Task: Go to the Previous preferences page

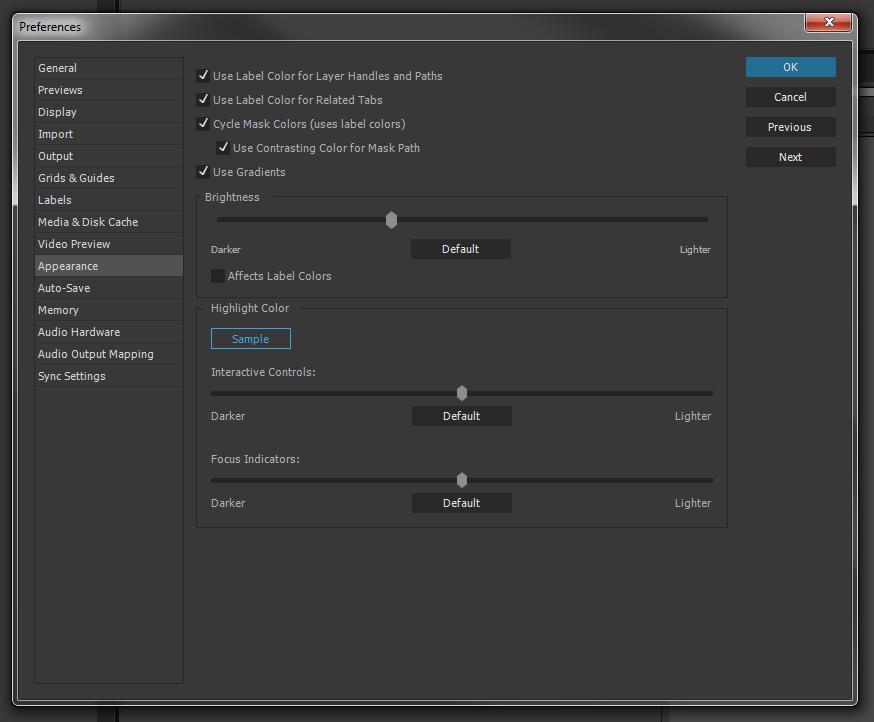Action: pyautogui.click(x=790, y=127)
